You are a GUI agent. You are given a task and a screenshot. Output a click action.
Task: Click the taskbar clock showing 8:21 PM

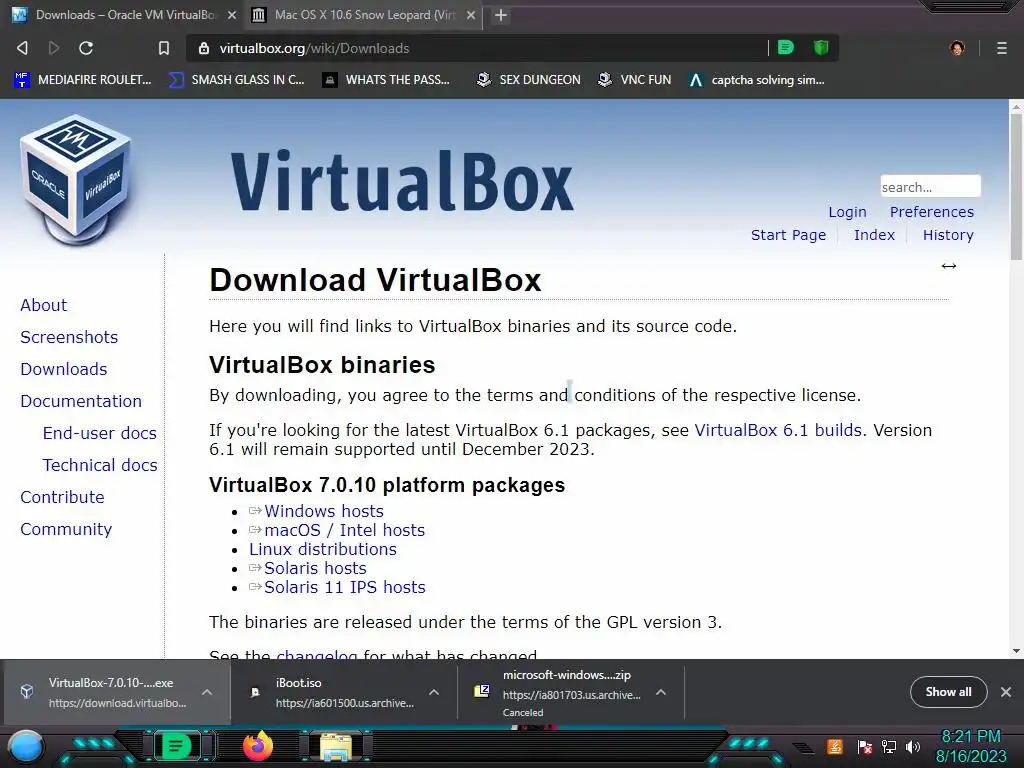click(x=971, y=746)
